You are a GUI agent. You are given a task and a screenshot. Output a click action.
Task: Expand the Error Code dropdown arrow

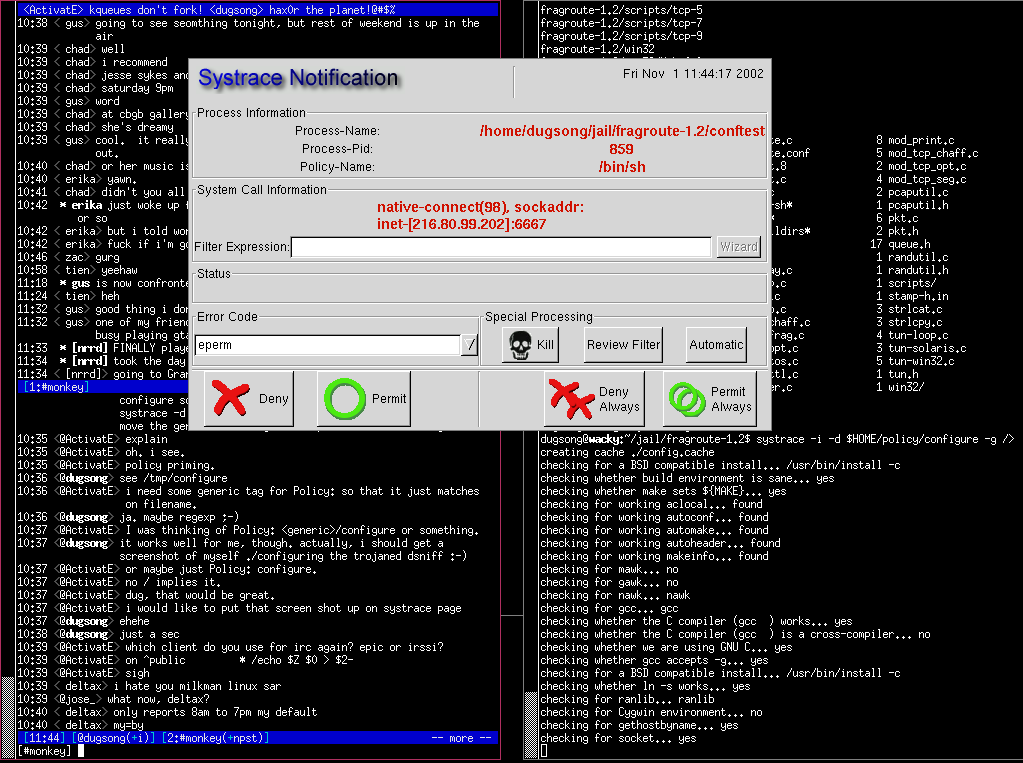469,345
